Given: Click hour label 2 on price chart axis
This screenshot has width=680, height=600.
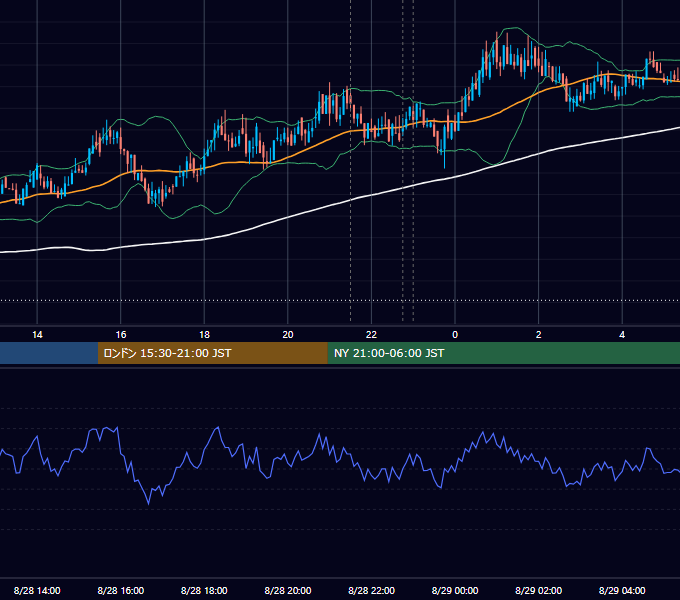Looking at the screenshot, I should (x=539, y=334).
